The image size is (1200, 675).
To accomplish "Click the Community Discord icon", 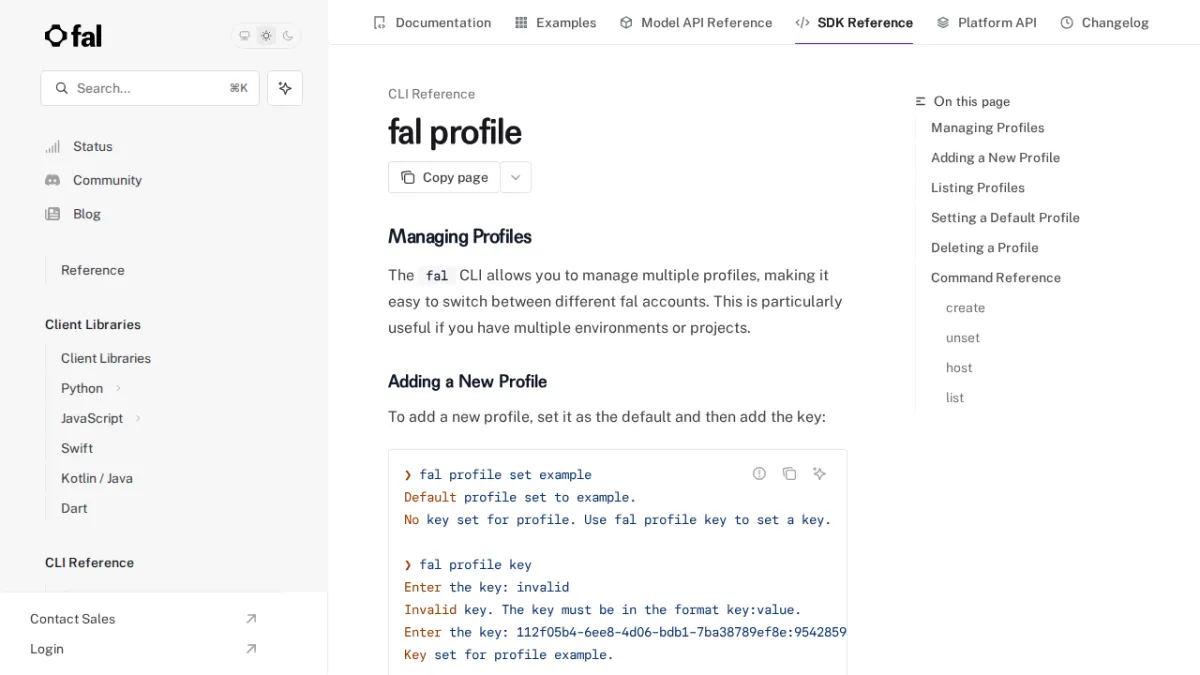I will 53,180.
